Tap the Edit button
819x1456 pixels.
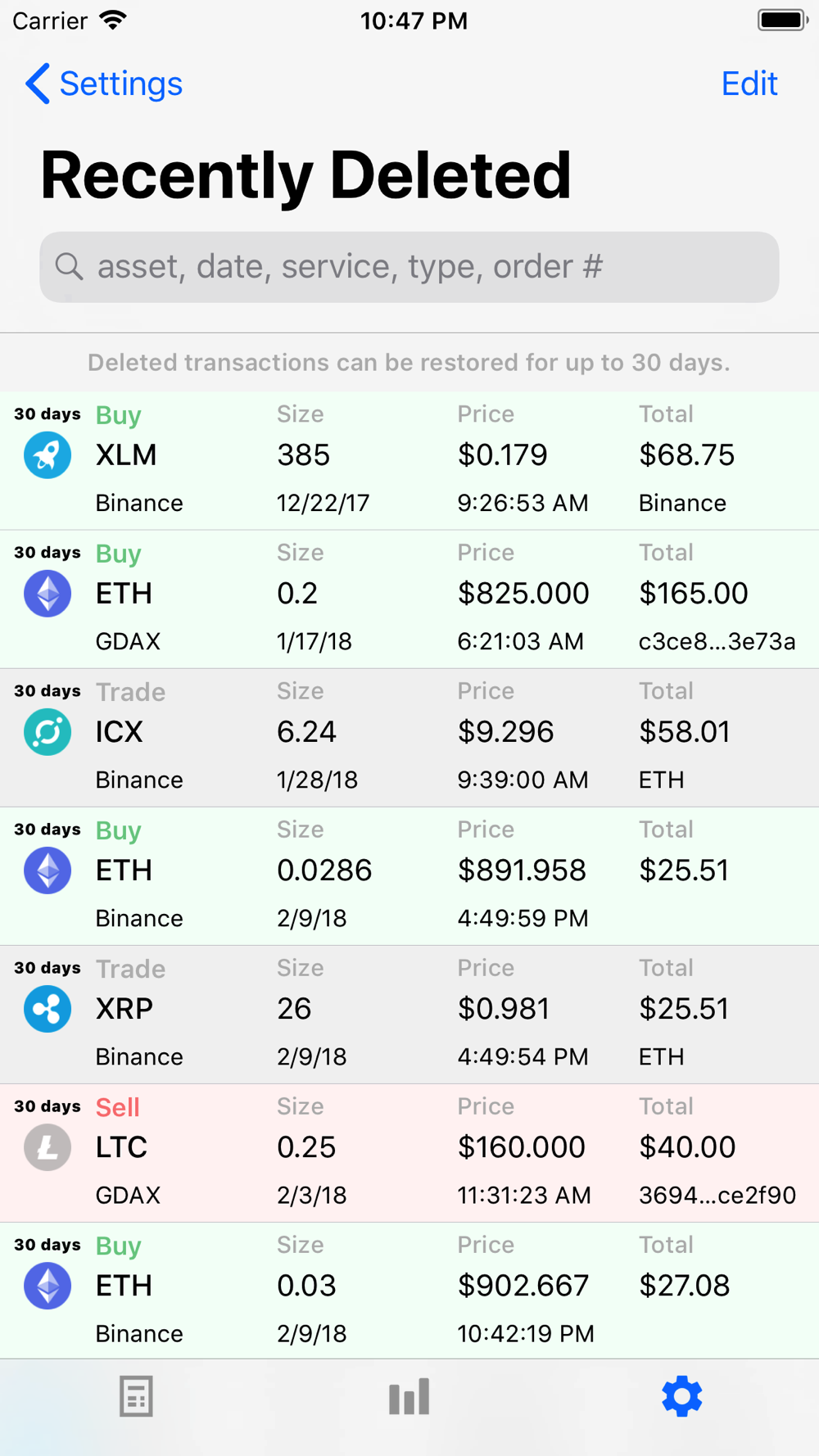tap(749, 84)
